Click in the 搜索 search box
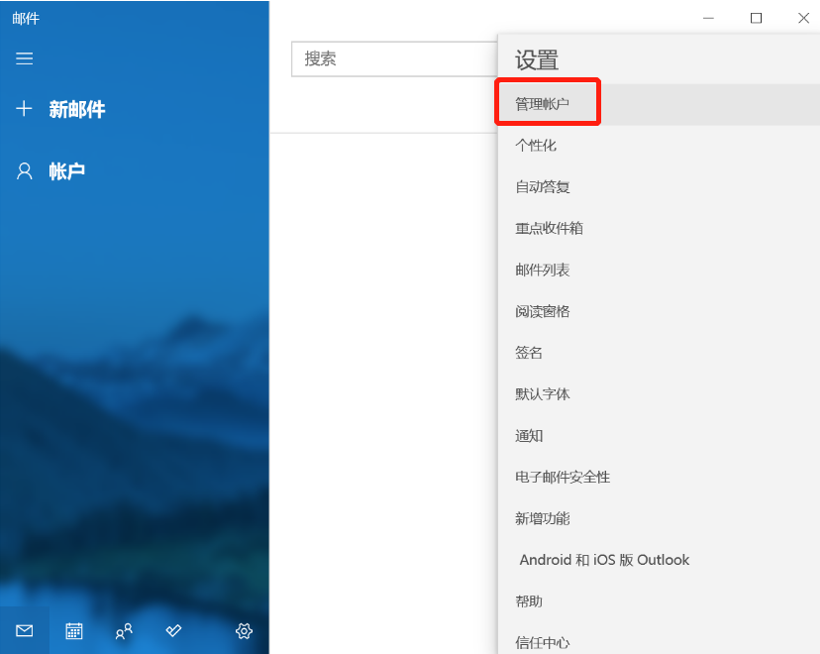 394,59
